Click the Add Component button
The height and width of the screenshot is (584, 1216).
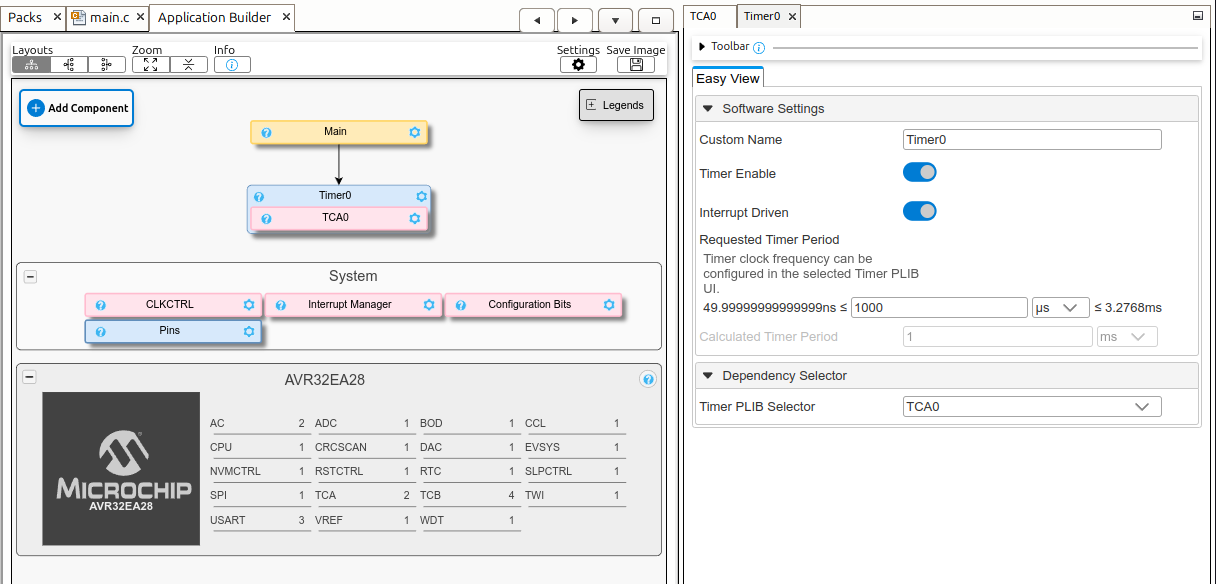point(77,108)
